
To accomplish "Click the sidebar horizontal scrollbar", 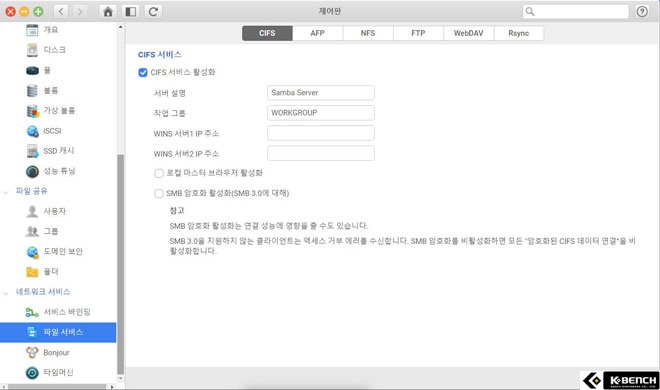I will tap(57, 387).
